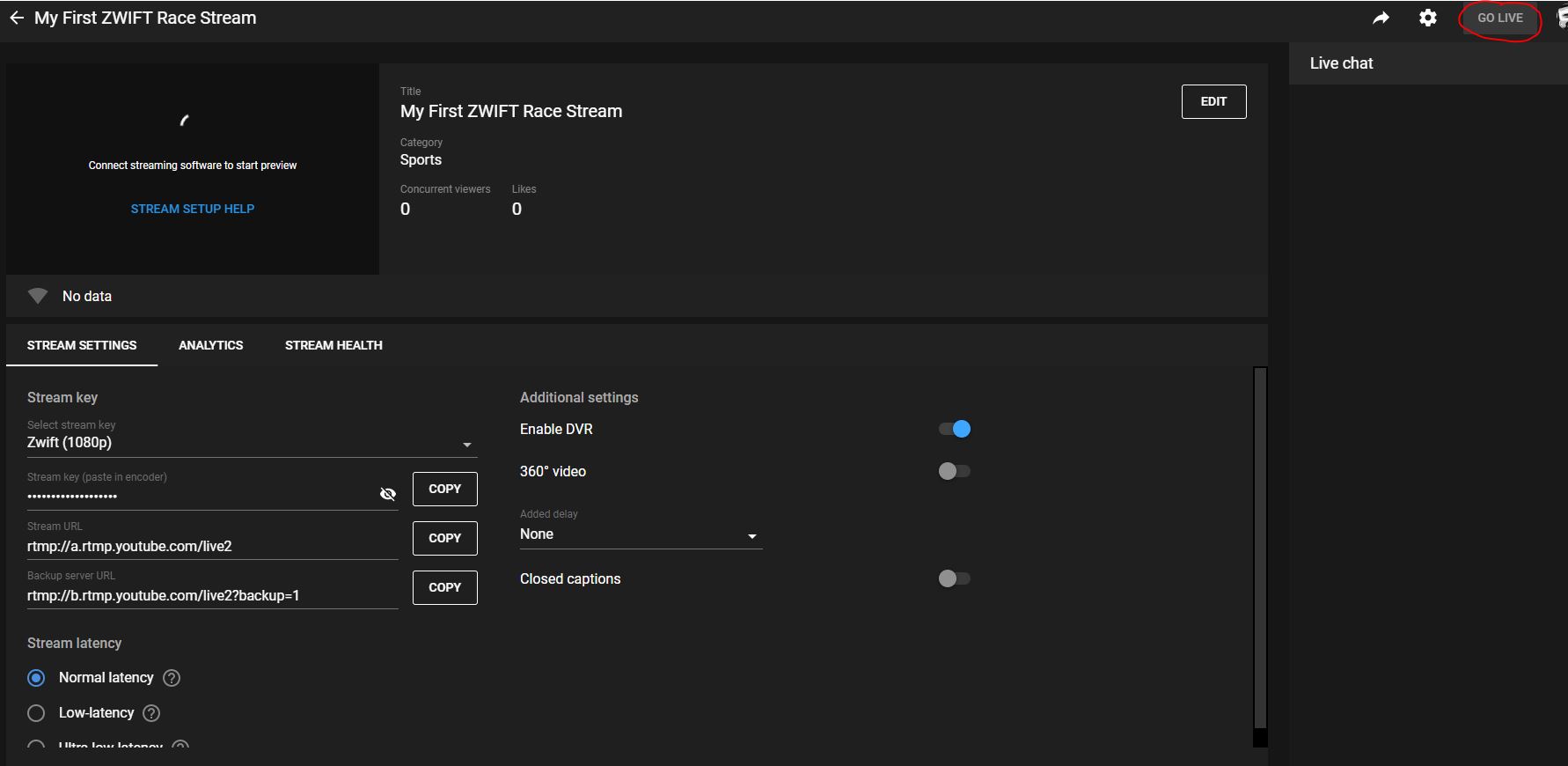Open the Analytics tab
1568x766 pixels.
click(x=211, y=345)
